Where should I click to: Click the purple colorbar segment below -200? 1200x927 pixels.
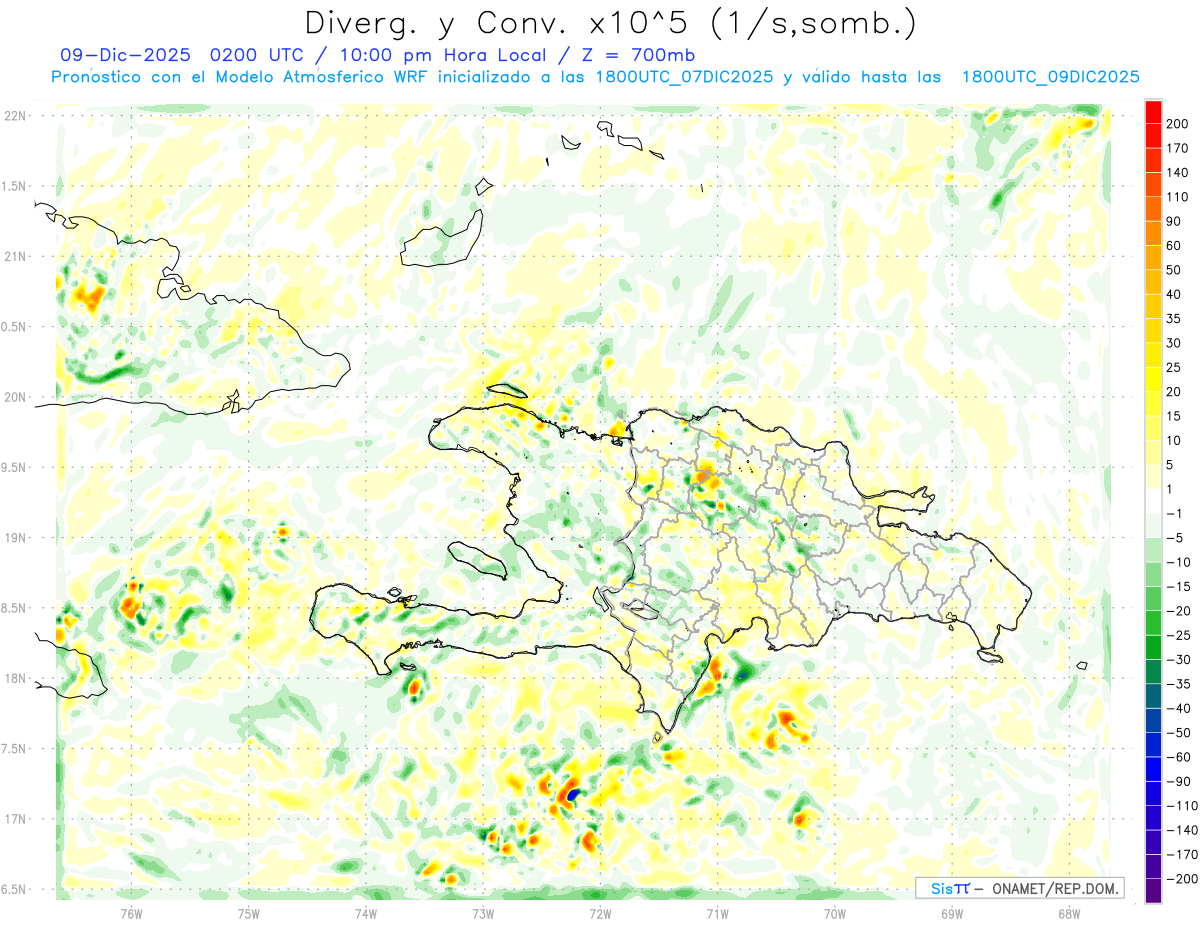point(1153,891)
